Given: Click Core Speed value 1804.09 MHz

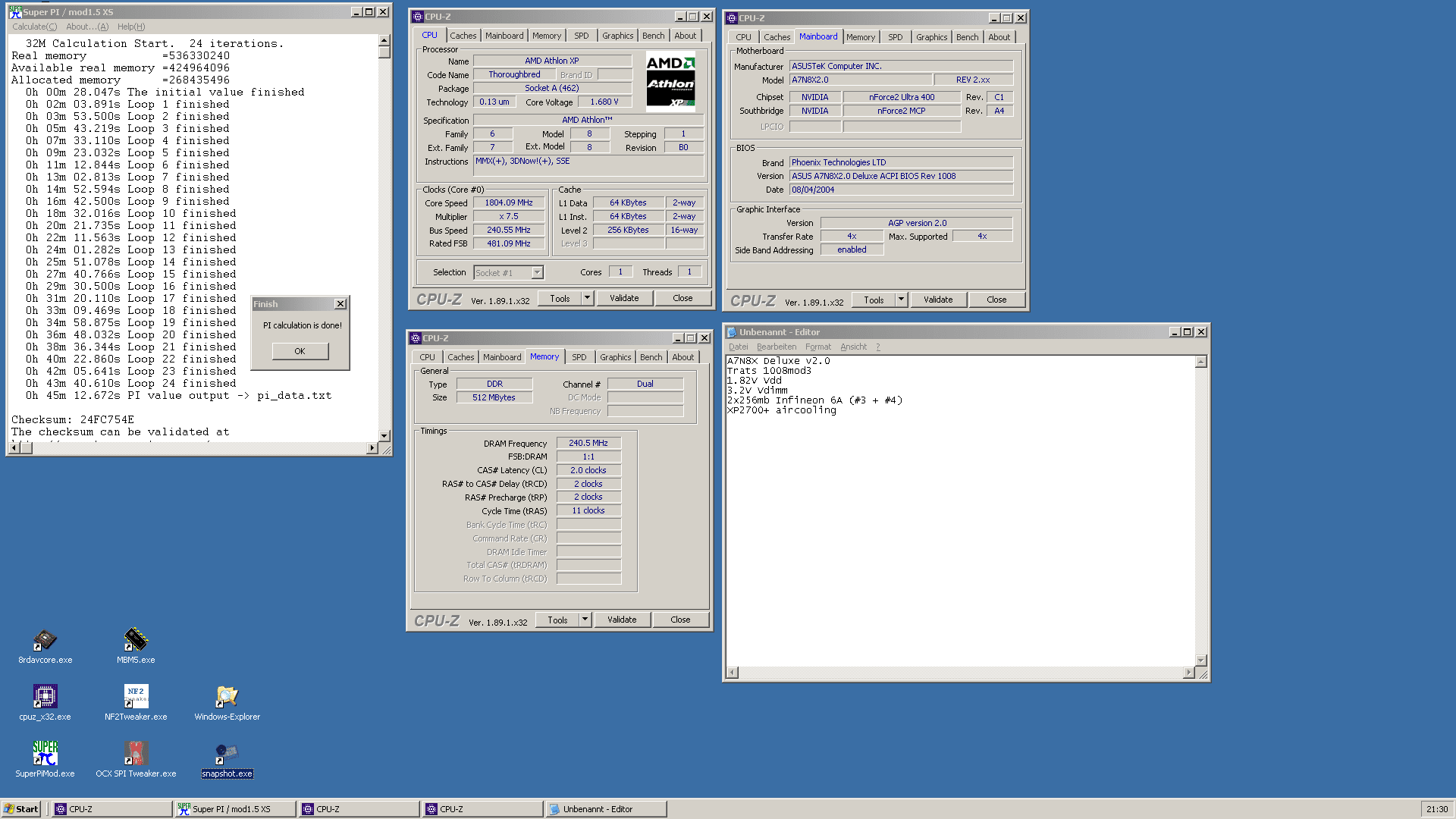Looking at the screenshot, I should point(509,202).
